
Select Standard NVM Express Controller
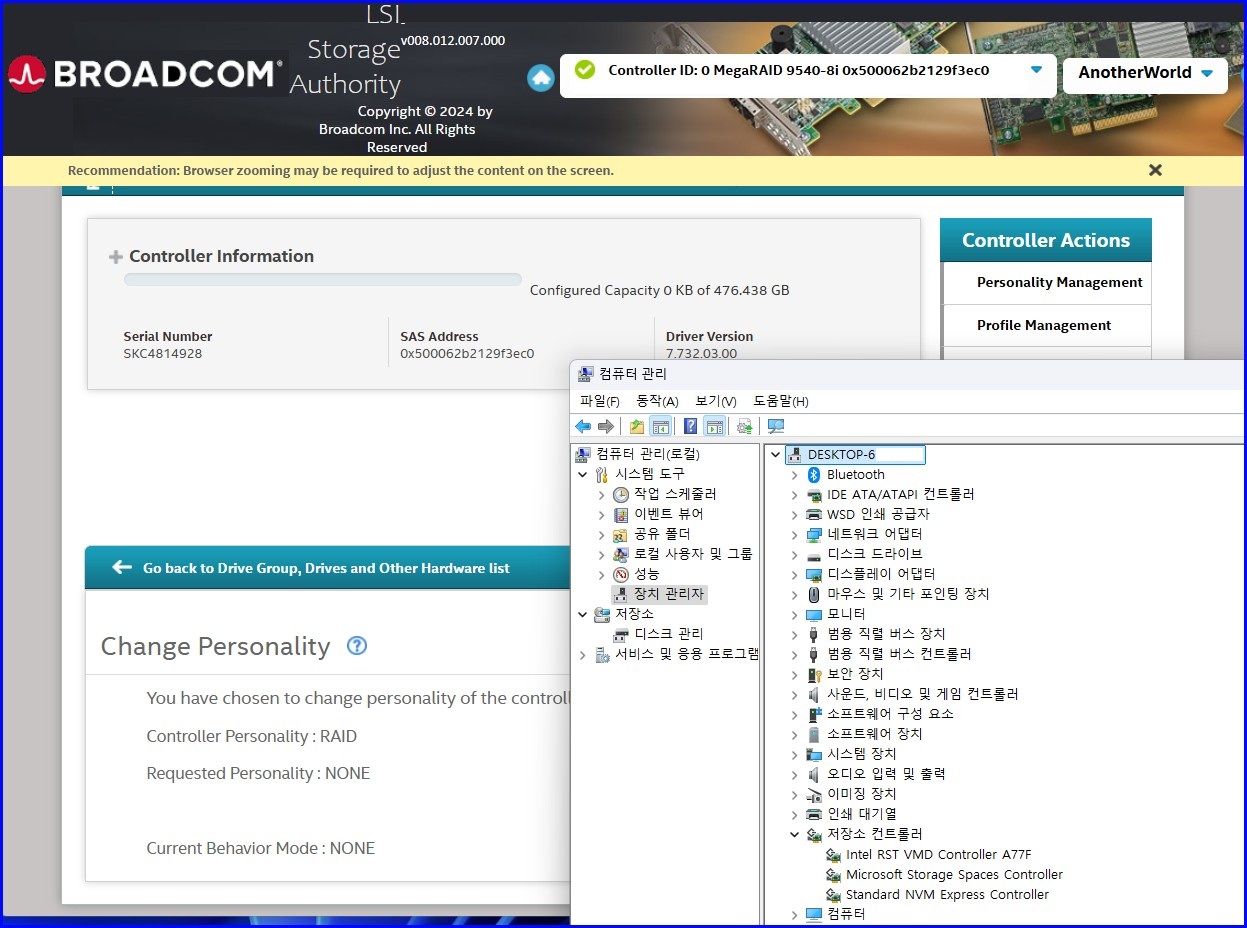[947, 895]
